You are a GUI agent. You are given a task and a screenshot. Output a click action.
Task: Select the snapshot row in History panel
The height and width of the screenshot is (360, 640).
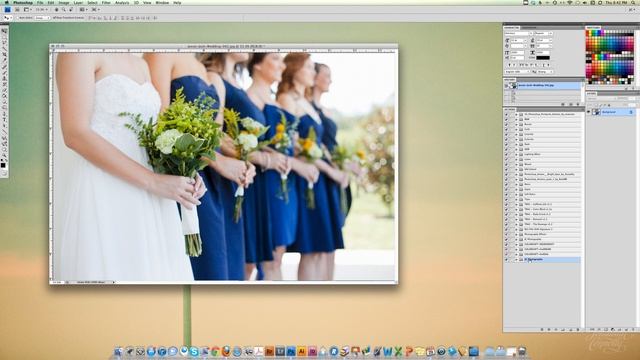(543, 85)
